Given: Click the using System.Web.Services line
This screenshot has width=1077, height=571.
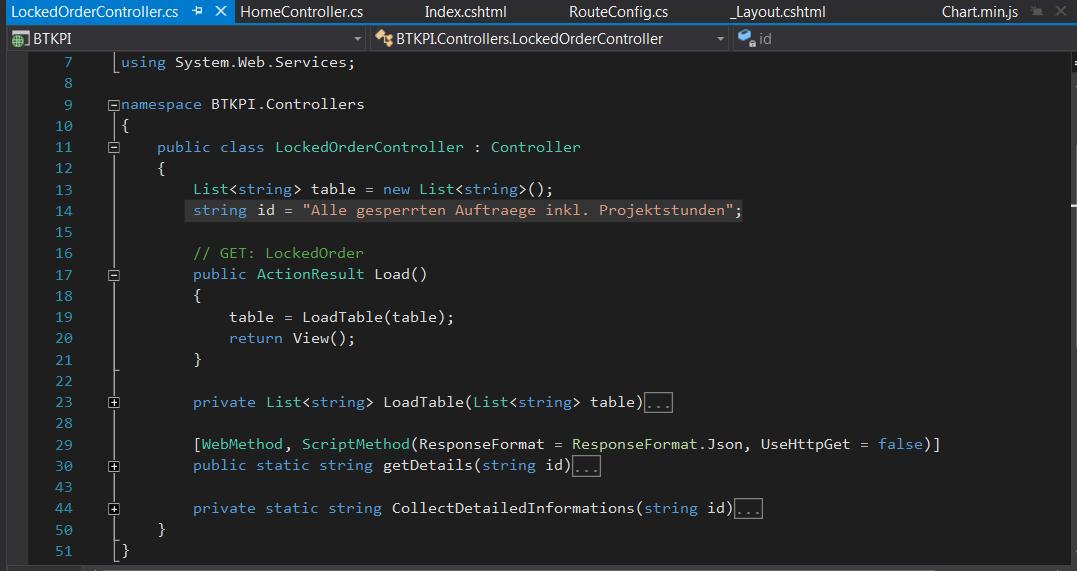Looking at the screenshot, I should pyautogui.click(x=238, y=63).
